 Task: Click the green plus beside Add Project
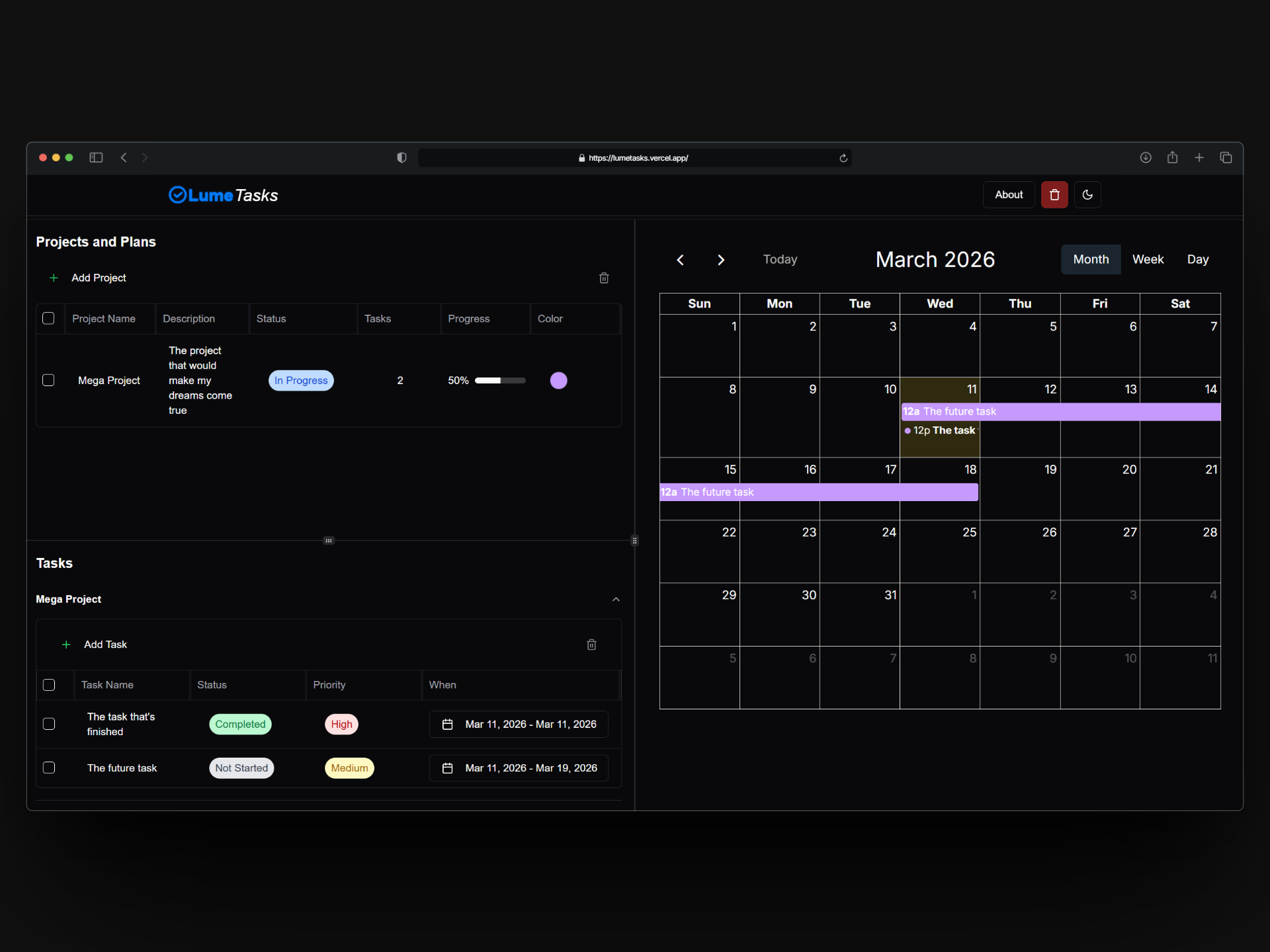pyautogui.click(x=54, y=278)
